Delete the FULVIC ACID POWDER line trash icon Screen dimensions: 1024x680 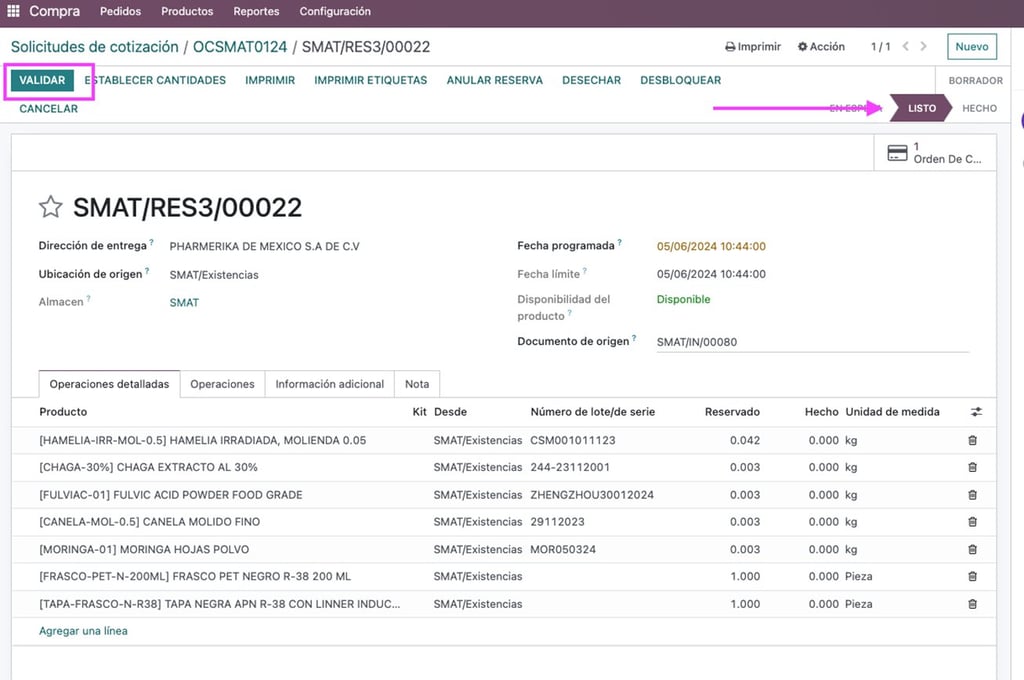(972, 494)
